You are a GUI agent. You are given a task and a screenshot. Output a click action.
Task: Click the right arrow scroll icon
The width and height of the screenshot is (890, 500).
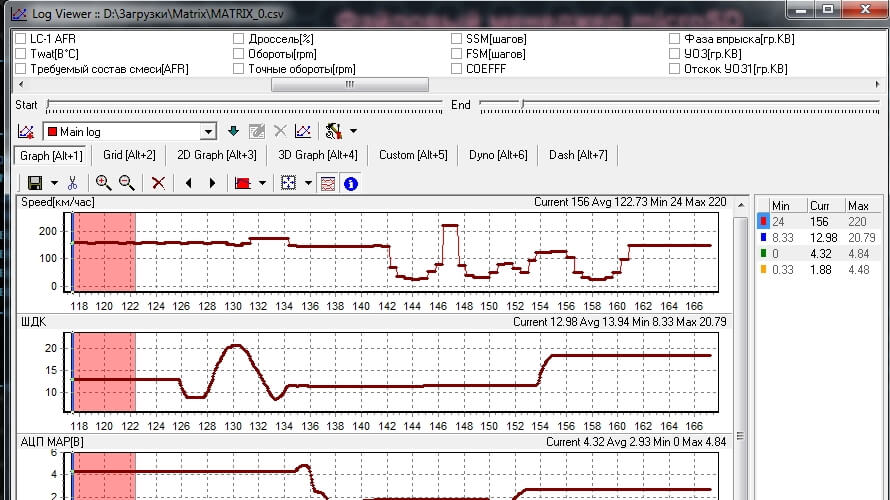coord(212,183)
